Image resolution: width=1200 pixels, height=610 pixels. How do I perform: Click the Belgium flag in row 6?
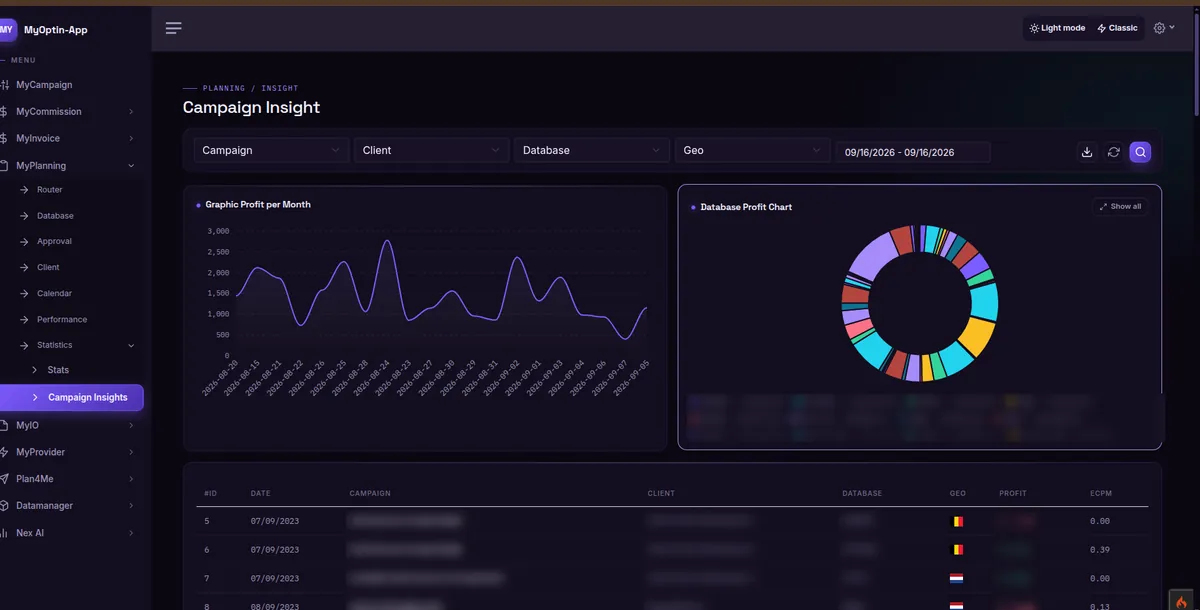click(957, 549)
